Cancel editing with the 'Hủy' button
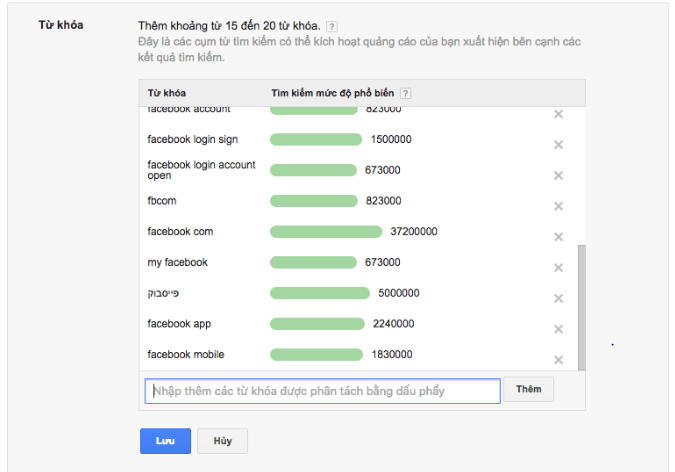Image resolution: width=675 pixels, height=472 pixels. point(223,441)
